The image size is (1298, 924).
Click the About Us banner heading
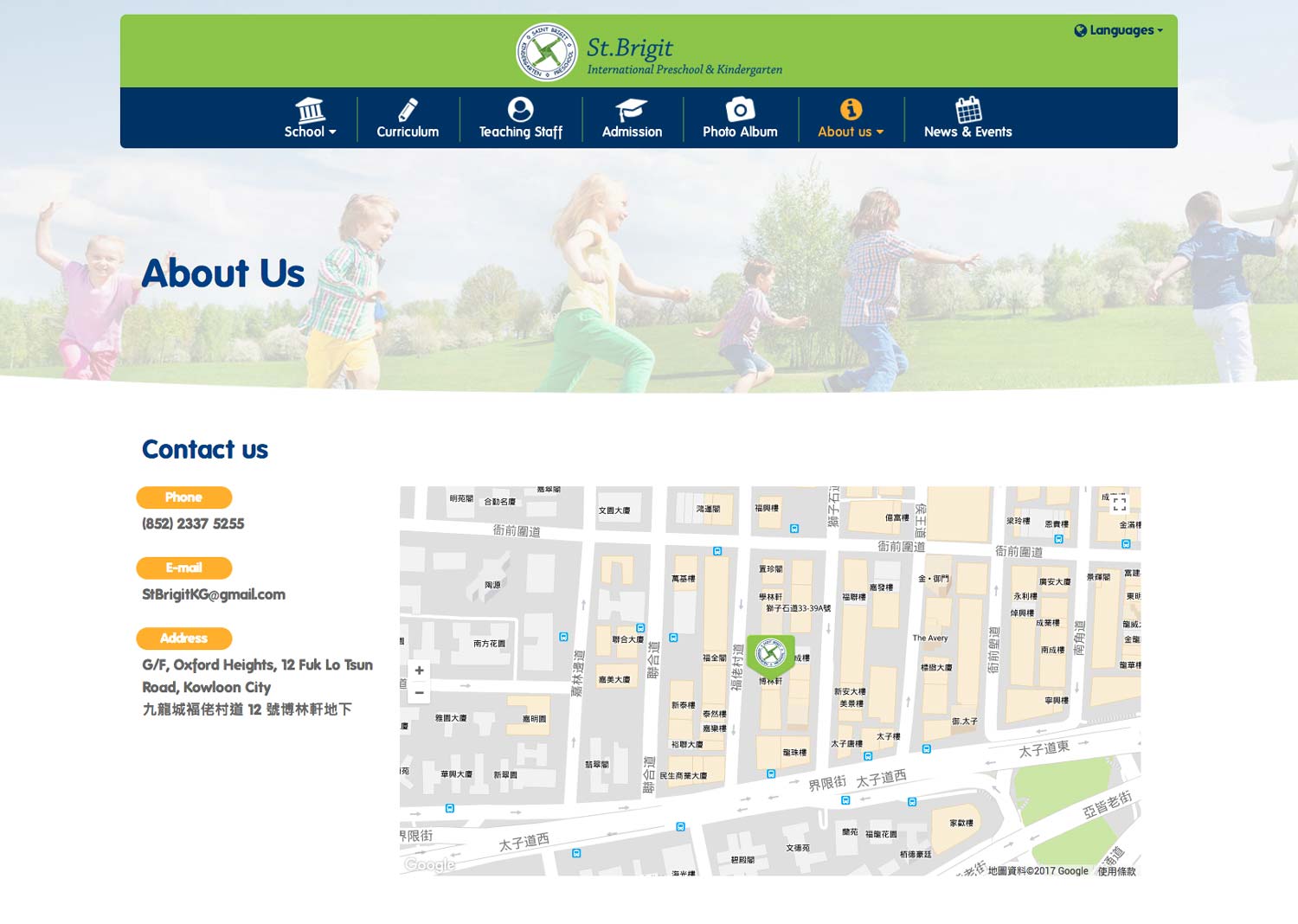pos(223,273)
